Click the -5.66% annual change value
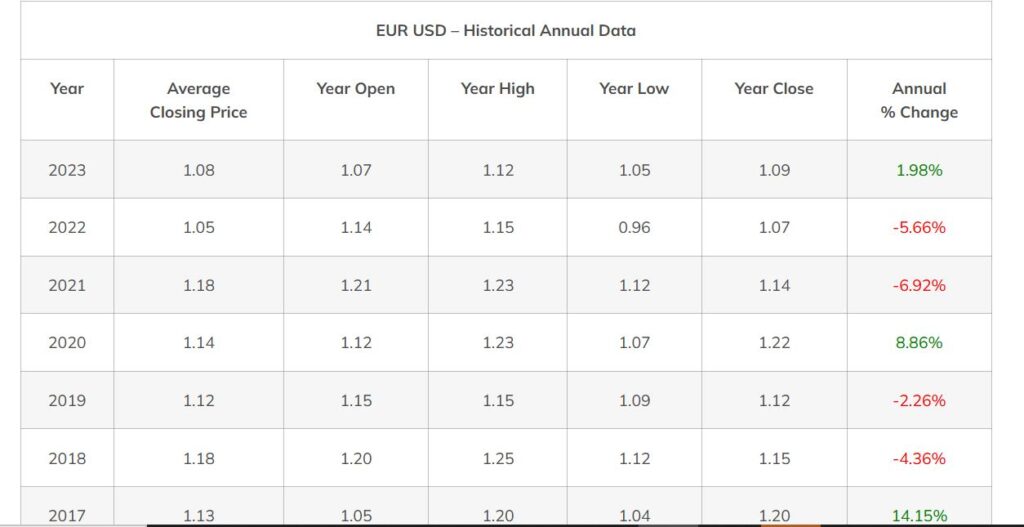1024x527 pixels. click(x=919, y=227)
